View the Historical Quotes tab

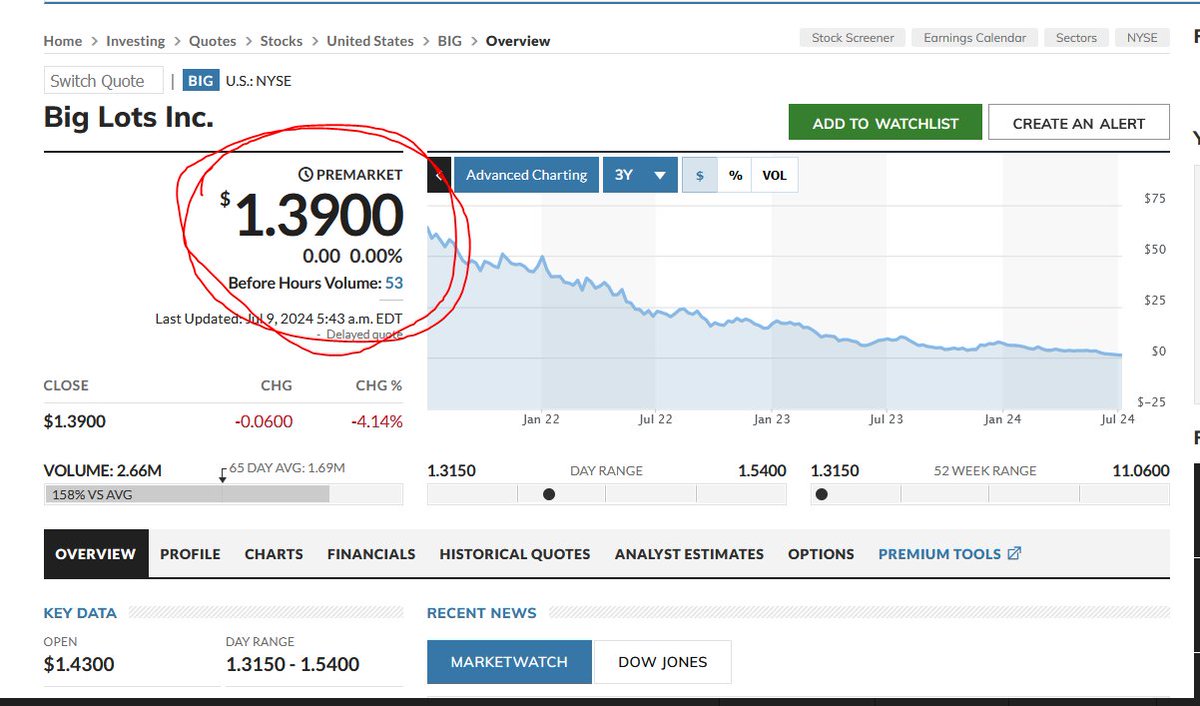click(515, 554)
